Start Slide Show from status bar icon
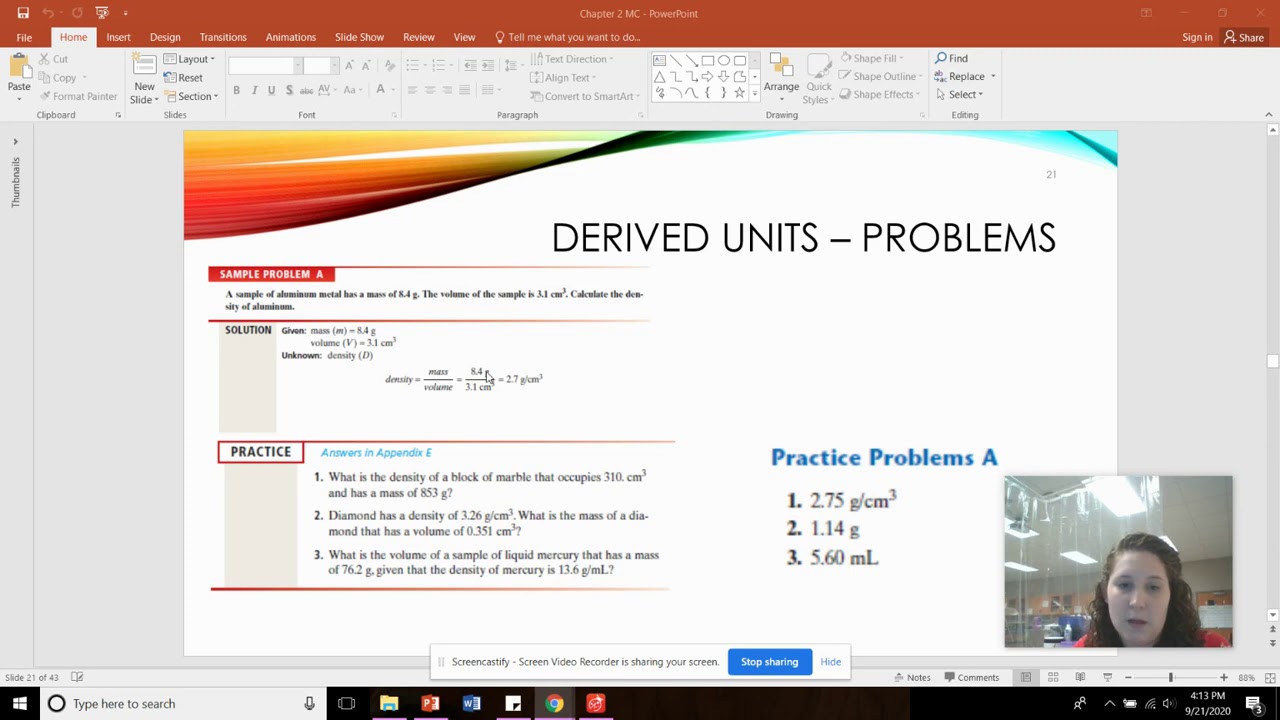The image size is (1280, 720). pyautogui.click(x=1107, y=677)
